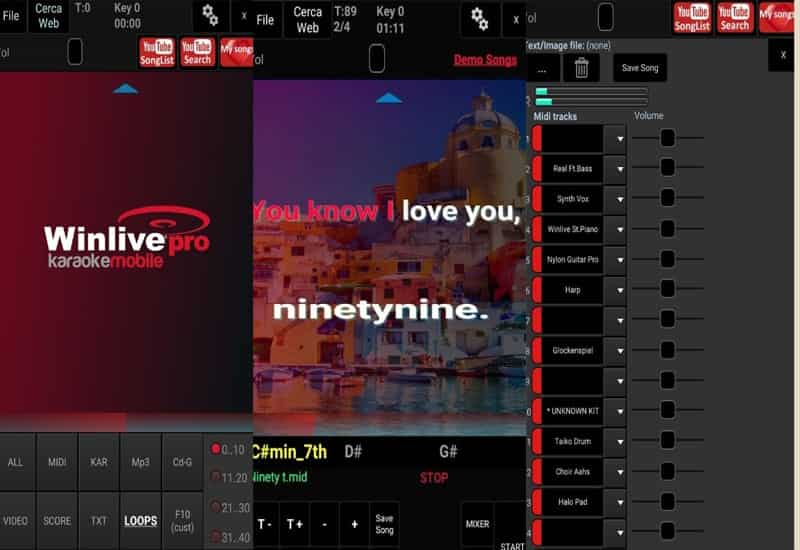Open YouTube Search on the Winlive logo screen
800x550 pixels.
click(197, 52)
